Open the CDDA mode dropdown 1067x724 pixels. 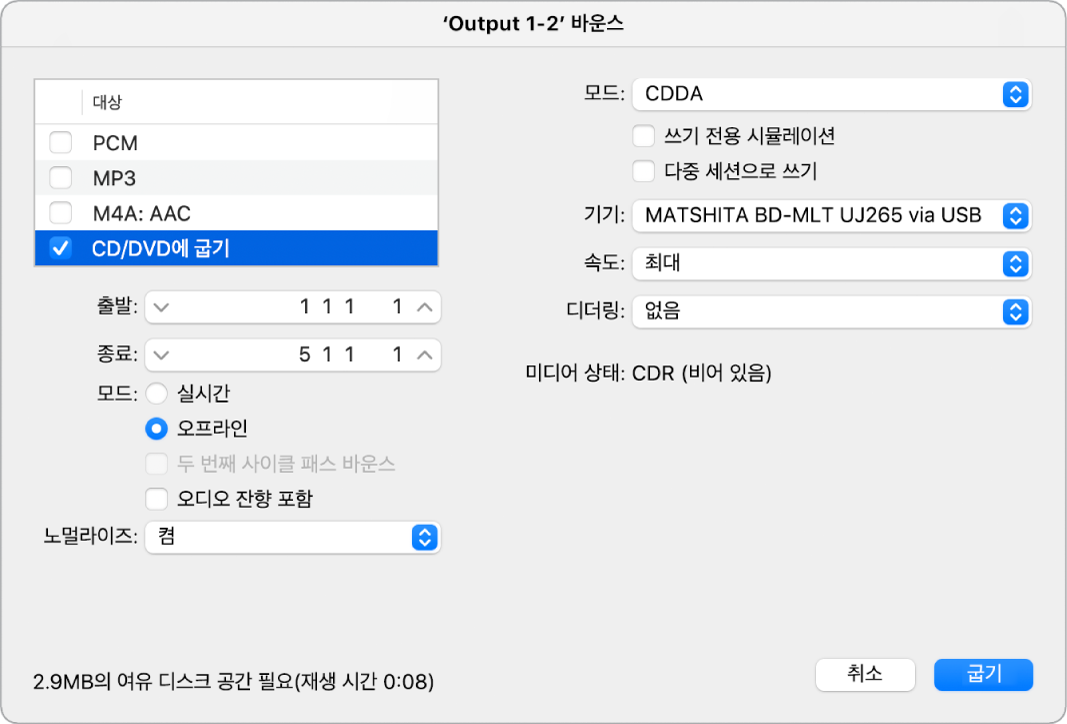coord(831,94)
